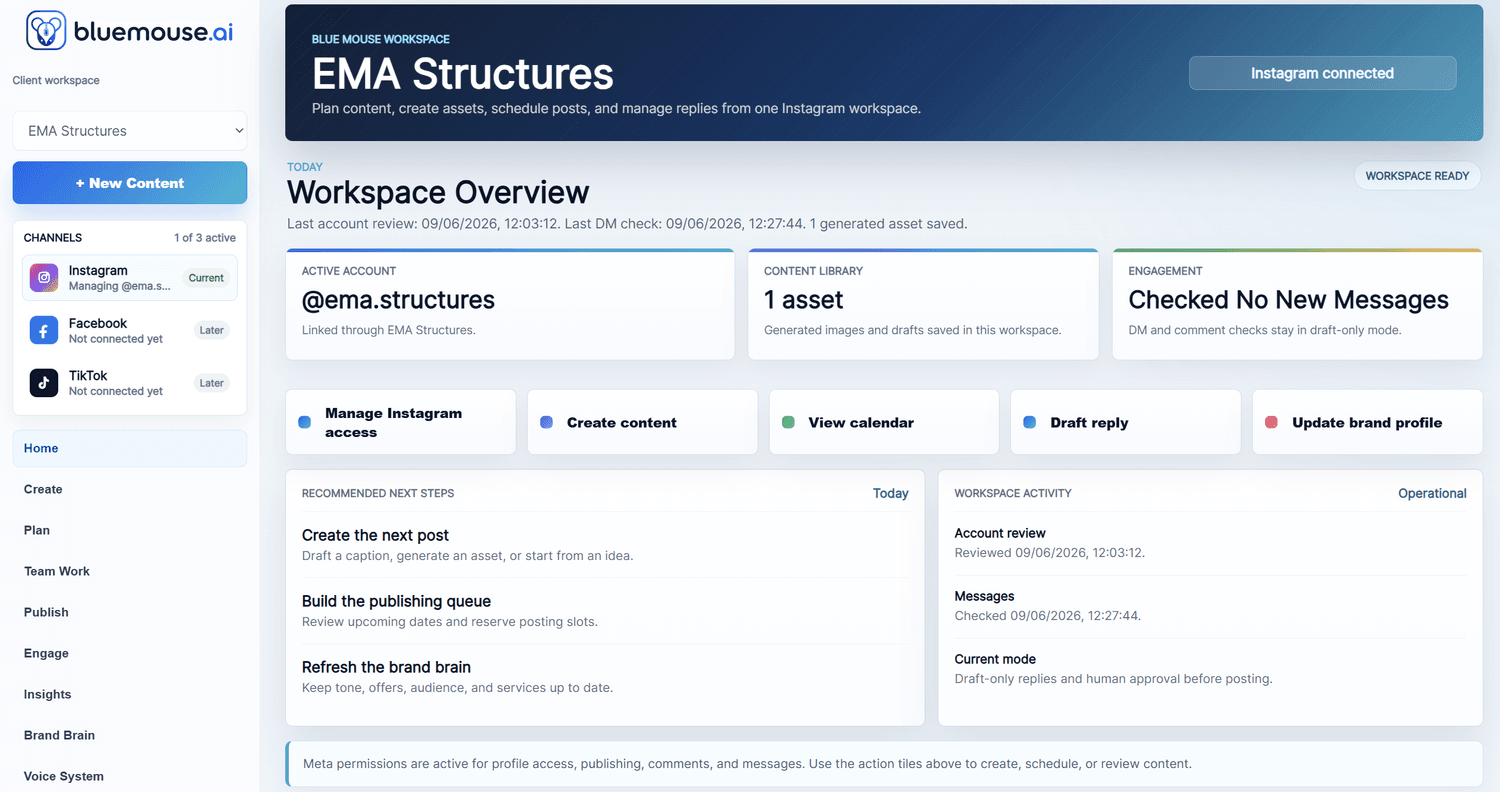Click the Later badge on Facebook
Viewport: 1500px width, 792px height.
click(x=211, y=330)
